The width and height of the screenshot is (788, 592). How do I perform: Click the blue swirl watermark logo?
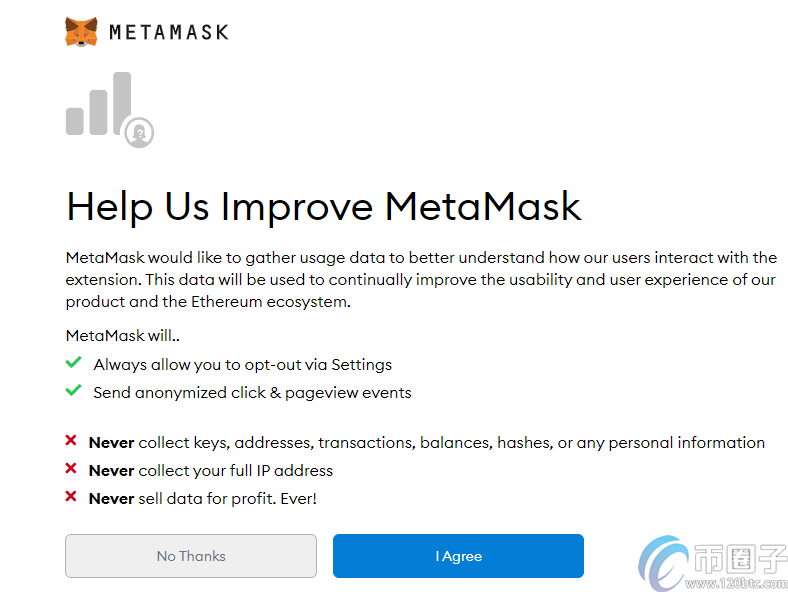663,563
